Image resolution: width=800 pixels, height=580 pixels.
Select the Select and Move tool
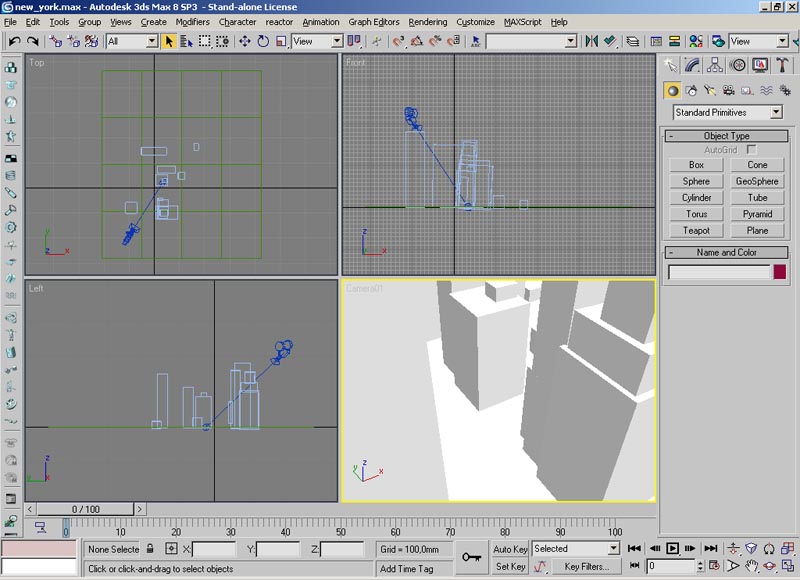pyautogui.click(x=245, y=41)
